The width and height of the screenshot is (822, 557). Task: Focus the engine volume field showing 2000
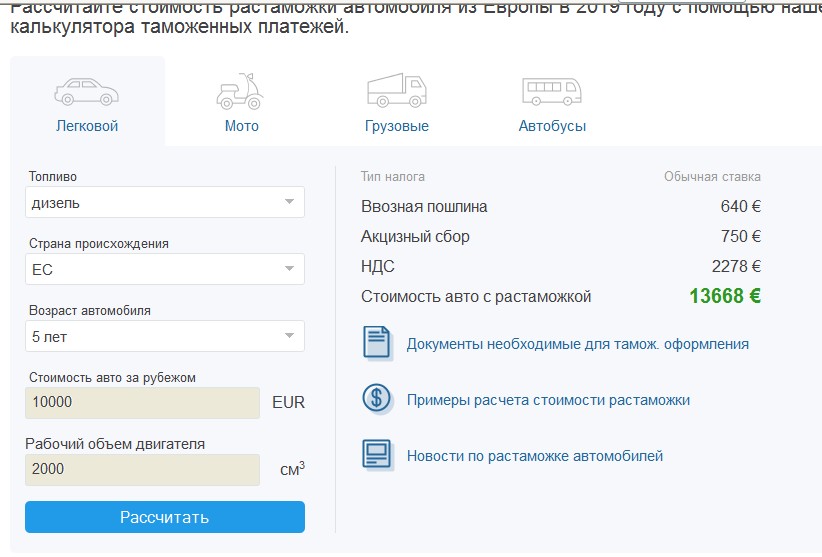(x=142, y=470)
